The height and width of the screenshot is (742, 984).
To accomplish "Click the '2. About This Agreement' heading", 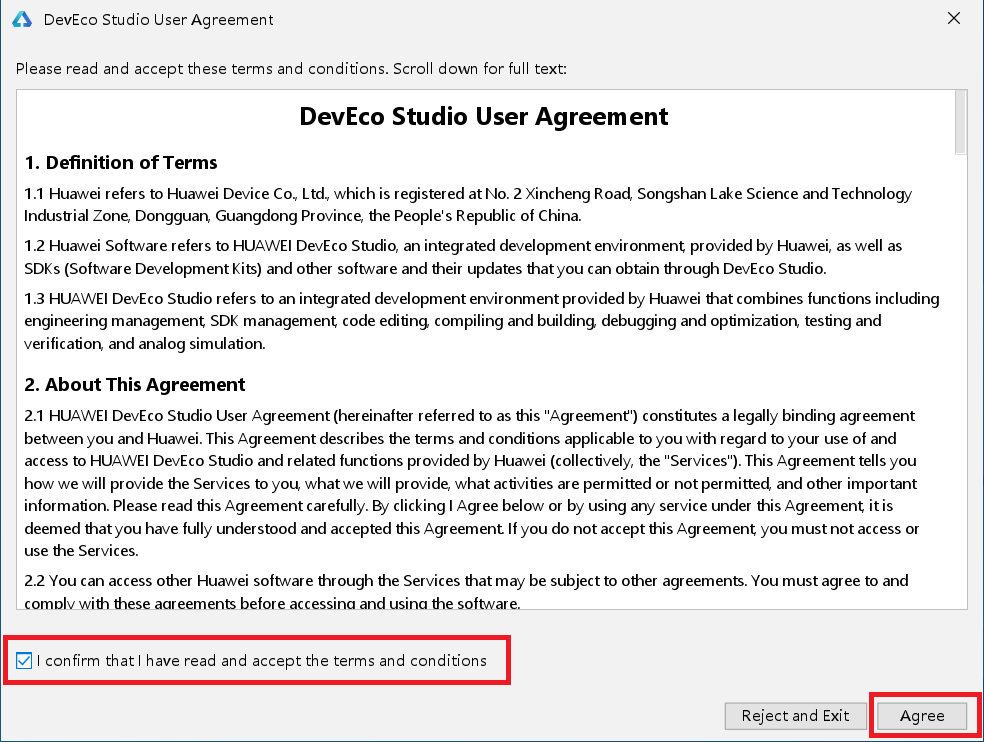I will pyautogui.click(x=135, y=384).
